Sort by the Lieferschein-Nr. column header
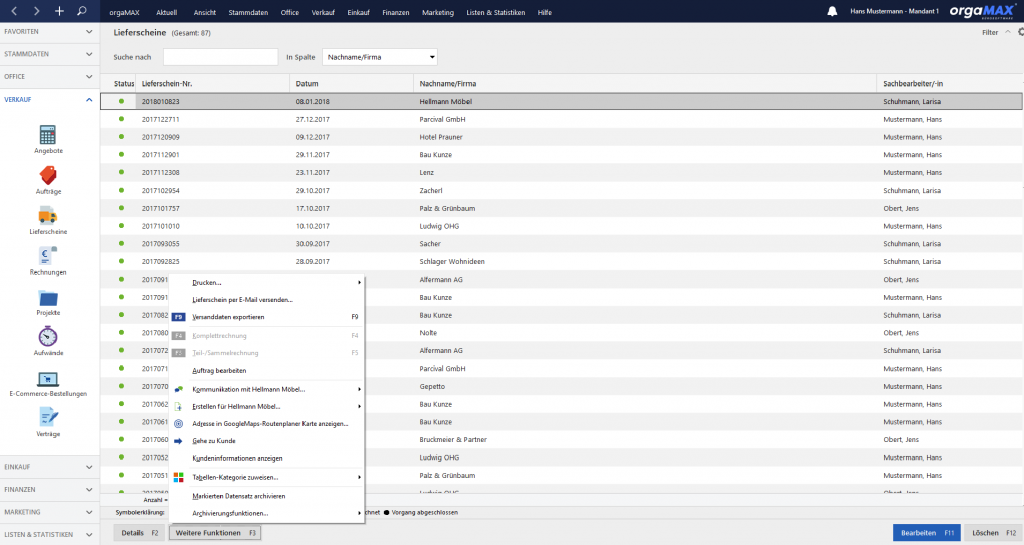The height and width of the screenshot is (545, 1024). pos(212,84)
